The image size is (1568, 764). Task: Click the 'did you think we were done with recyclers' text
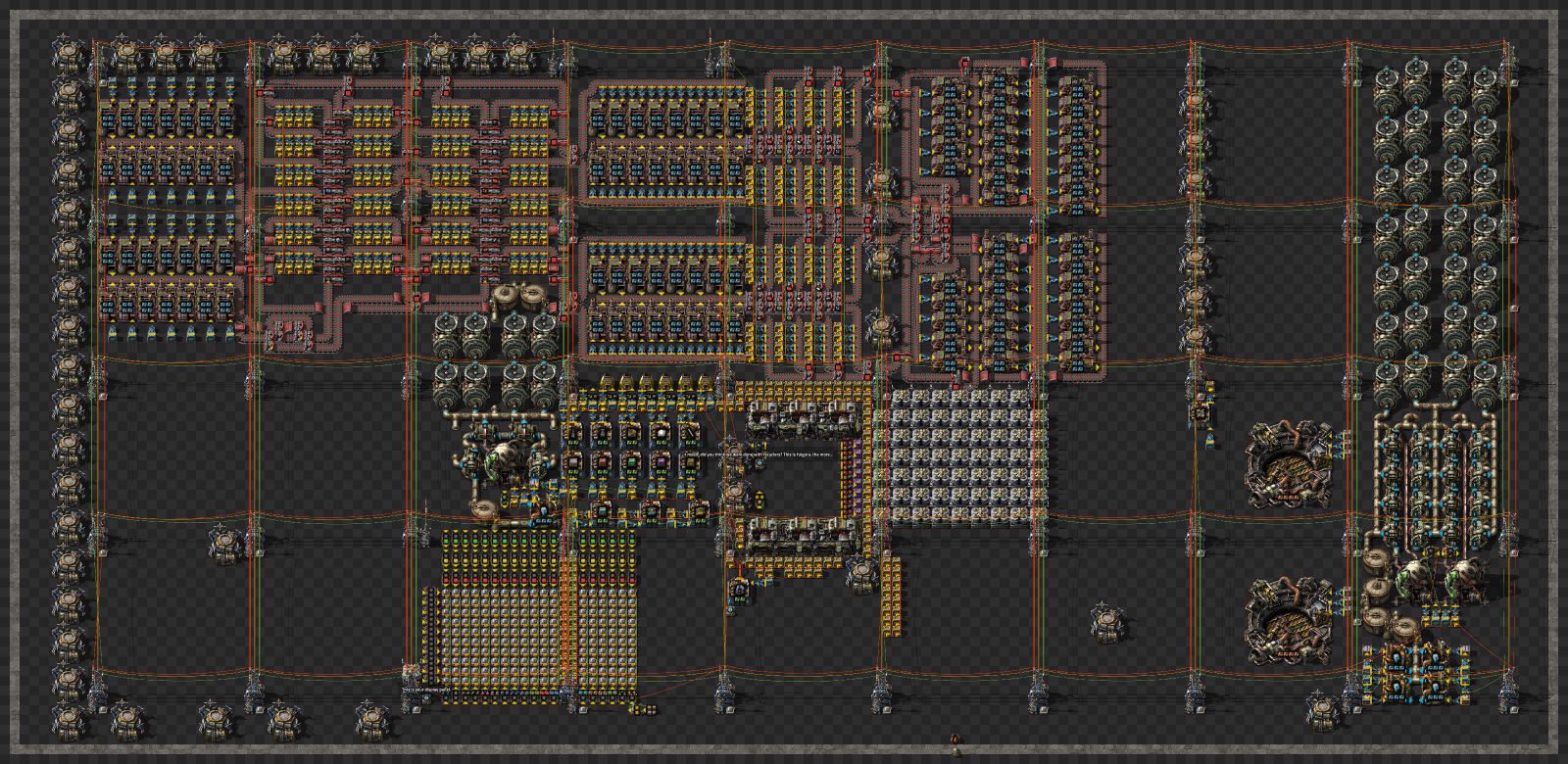click(x=742, y=454)
